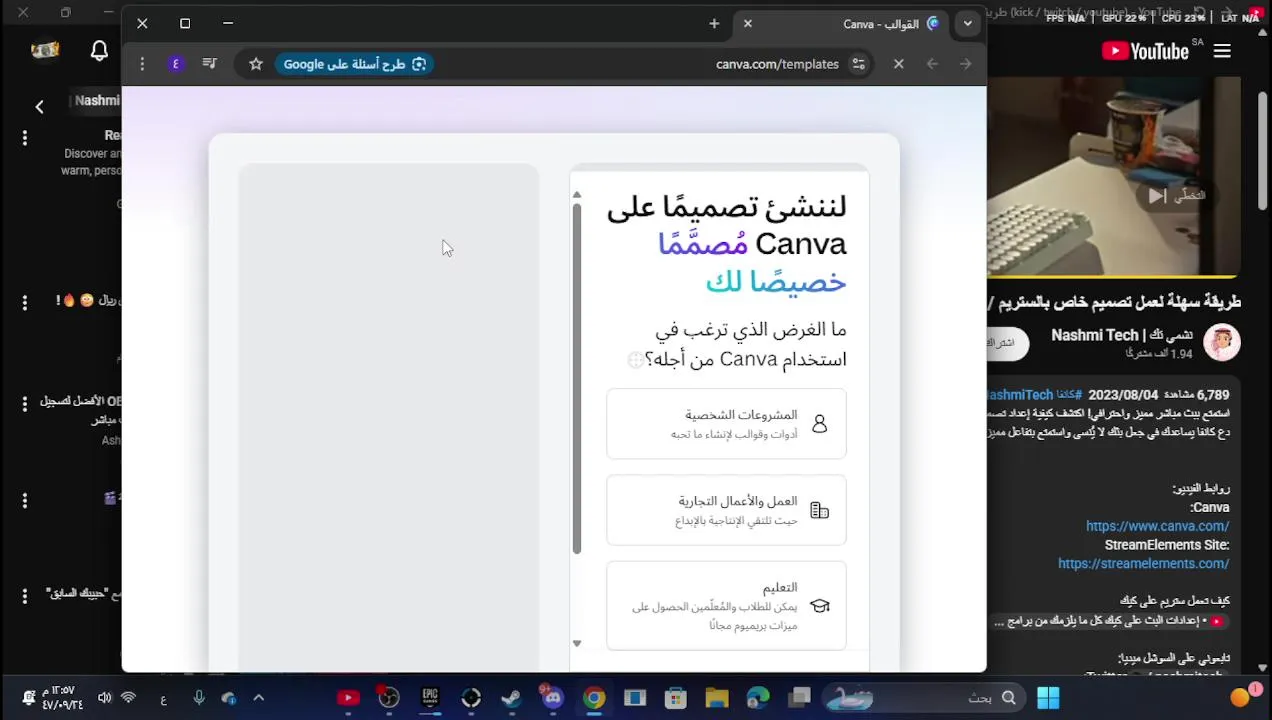Open the volume speaker icon in the tray

105,698
